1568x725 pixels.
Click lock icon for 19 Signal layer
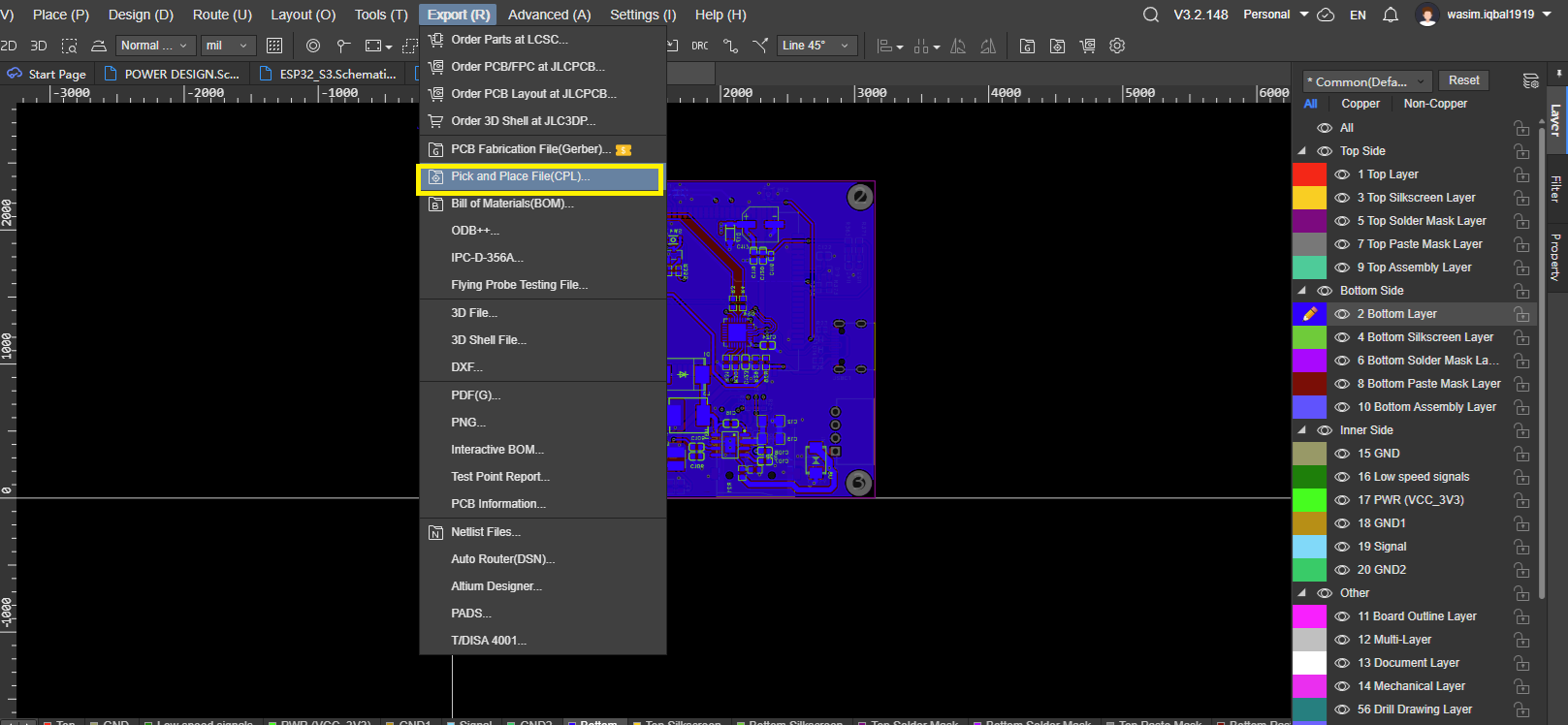pos(1521,547)
